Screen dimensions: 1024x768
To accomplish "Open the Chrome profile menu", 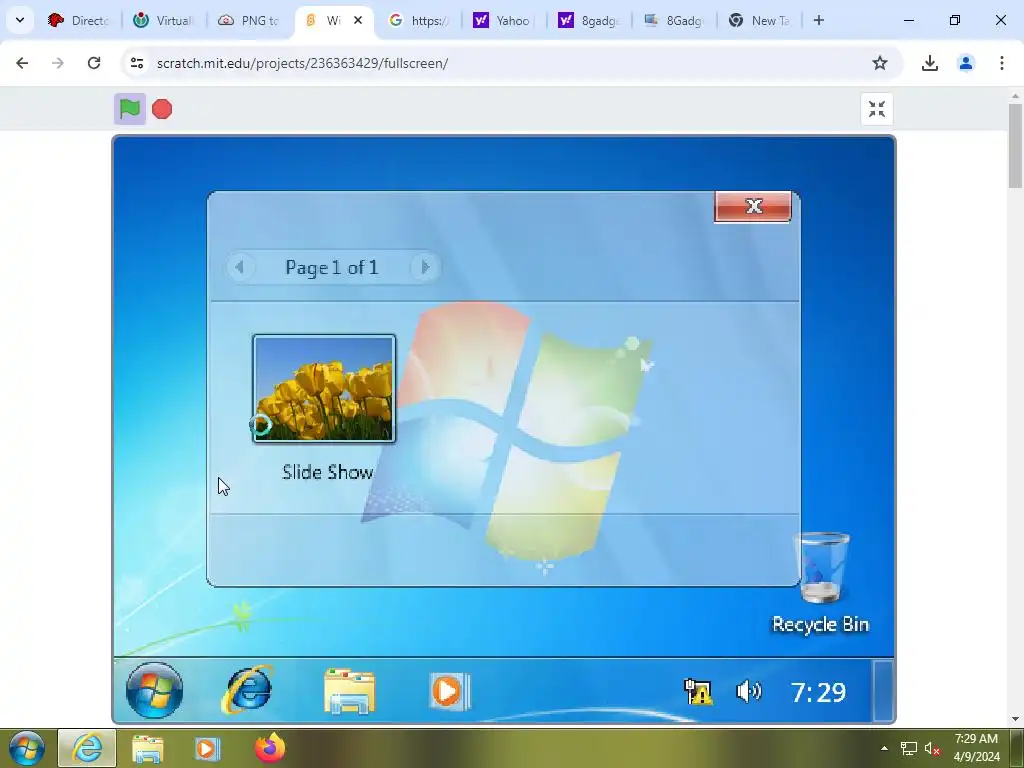I will tap(965, 63).
